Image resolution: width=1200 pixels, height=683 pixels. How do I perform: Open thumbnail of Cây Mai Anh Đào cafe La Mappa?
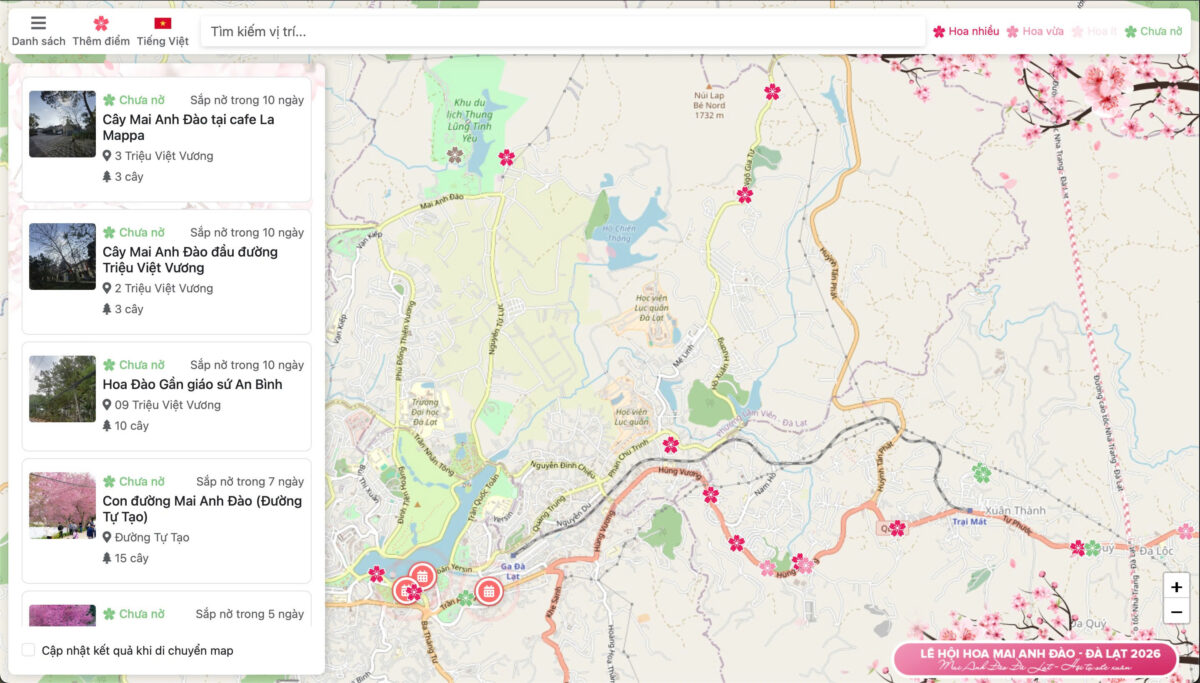(x=62, y=124)
